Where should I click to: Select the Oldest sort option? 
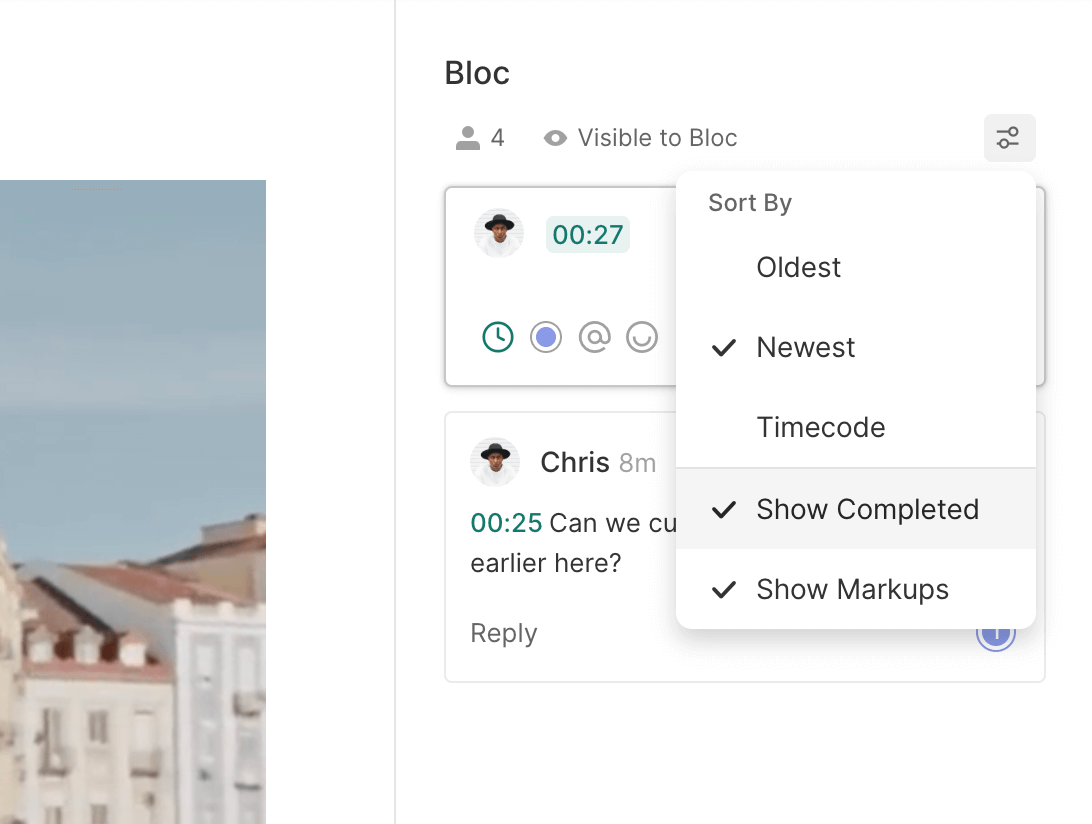click(x=798, y=267)
